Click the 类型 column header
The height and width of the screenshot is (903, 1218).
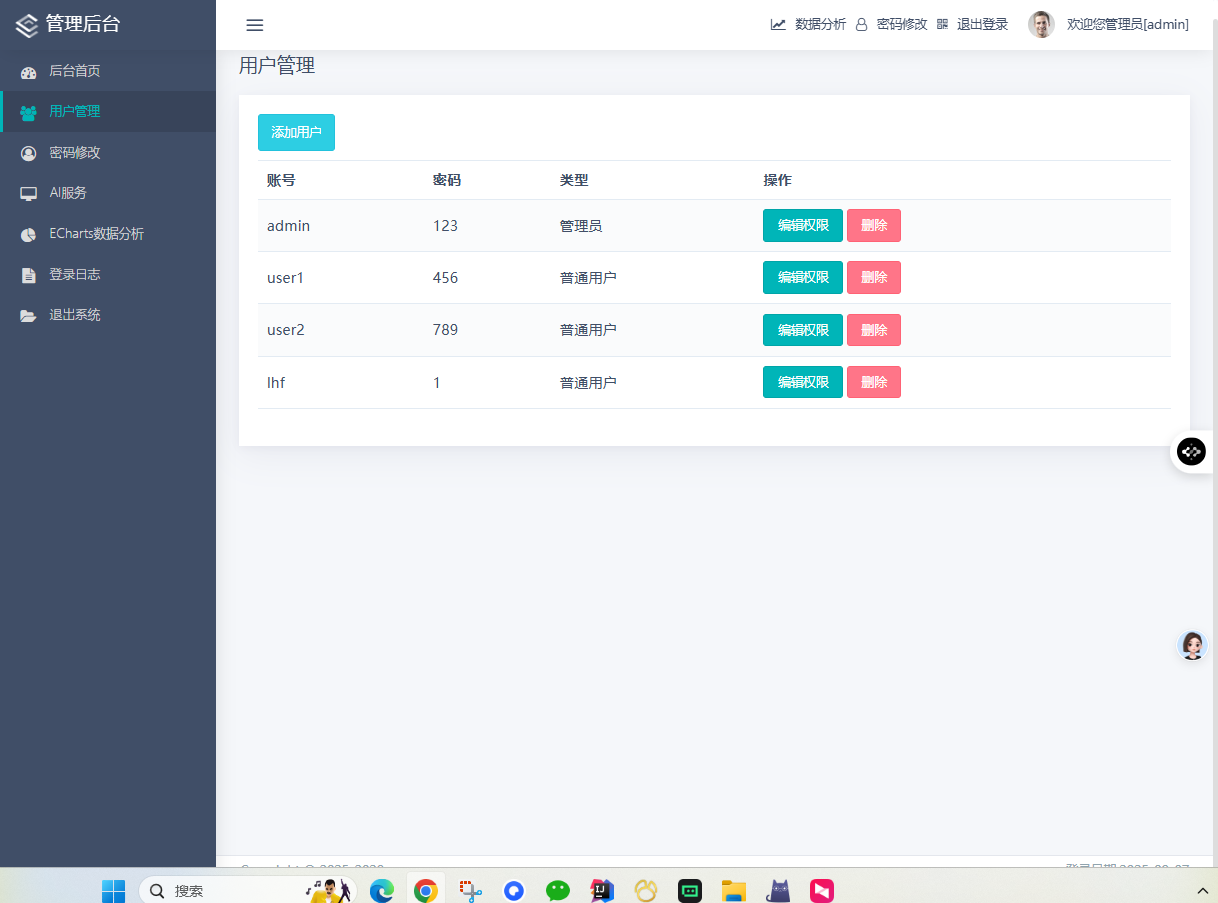(574, 181)
